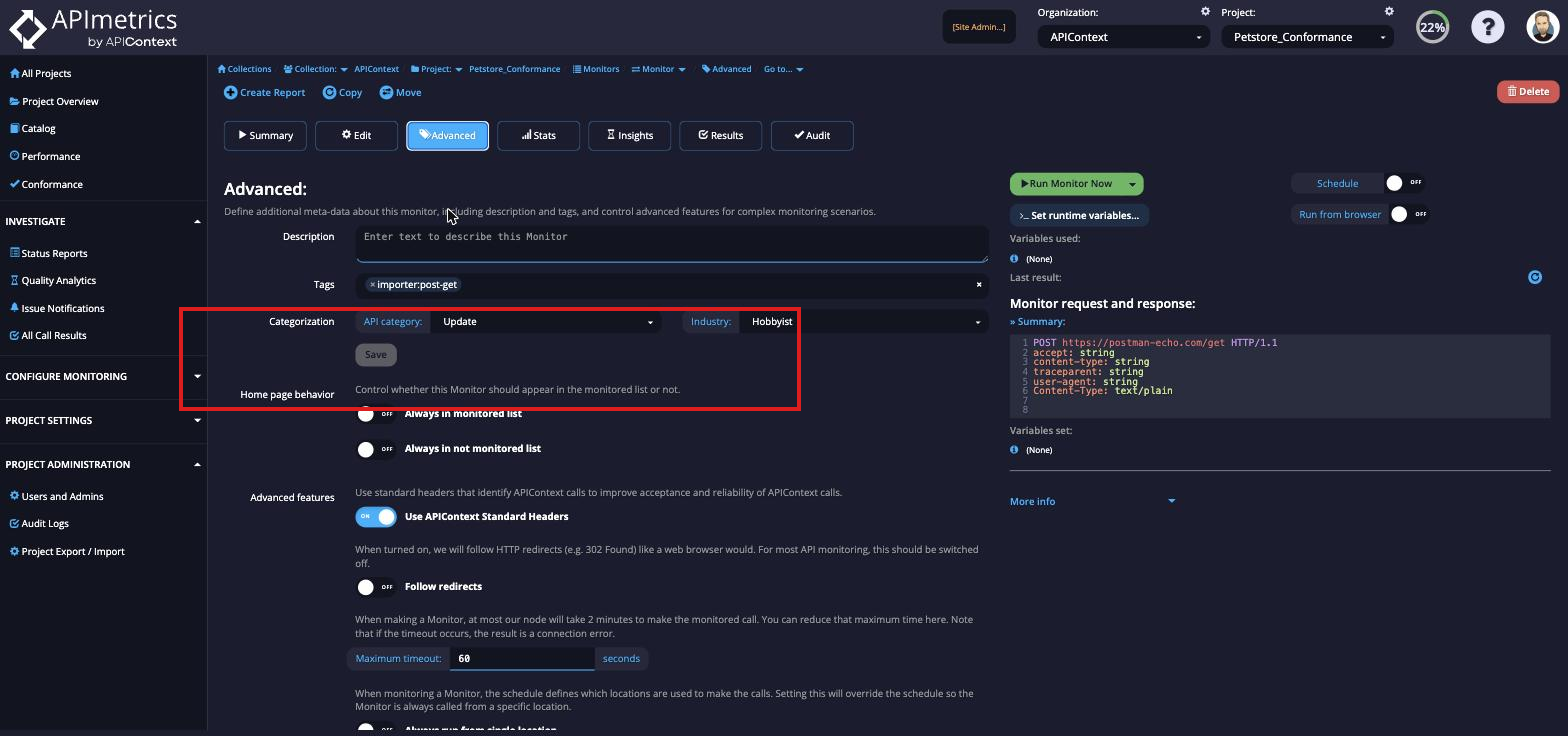Open Status Reports
Screen dimensions: 1568x736
point(48,253)
